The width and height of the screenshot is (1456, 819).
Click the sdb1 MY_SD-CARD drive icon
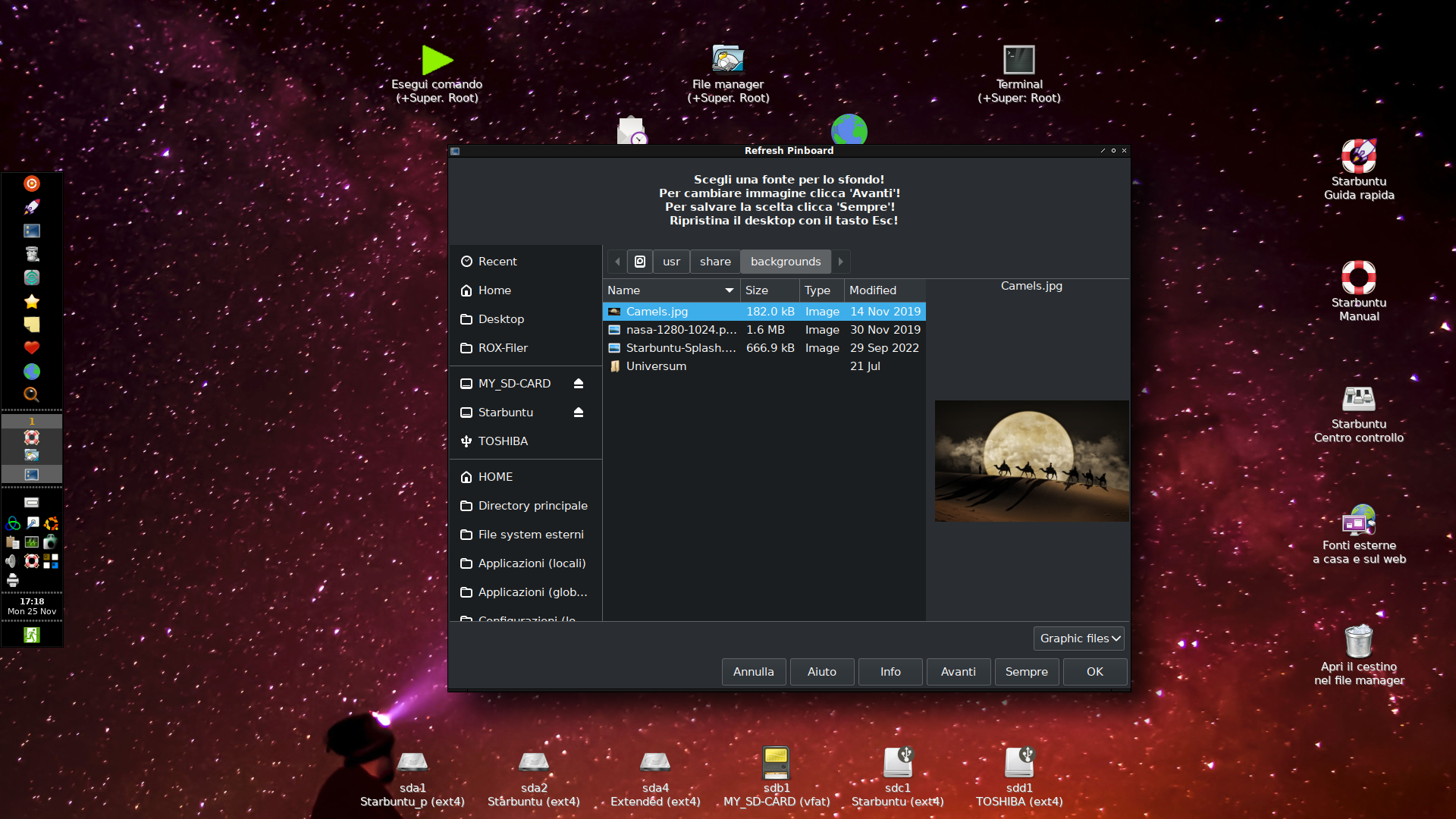(x=776, y=762)
